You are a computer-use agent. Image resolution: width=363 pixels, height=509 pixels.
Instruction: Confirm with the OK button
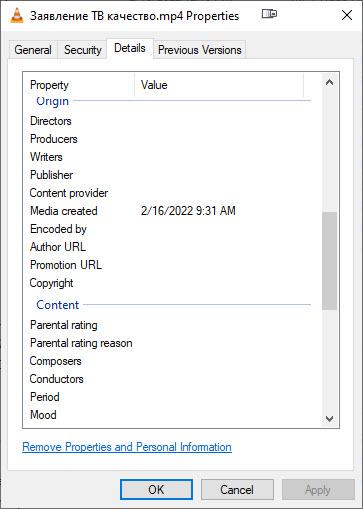(x=156, y=490)
